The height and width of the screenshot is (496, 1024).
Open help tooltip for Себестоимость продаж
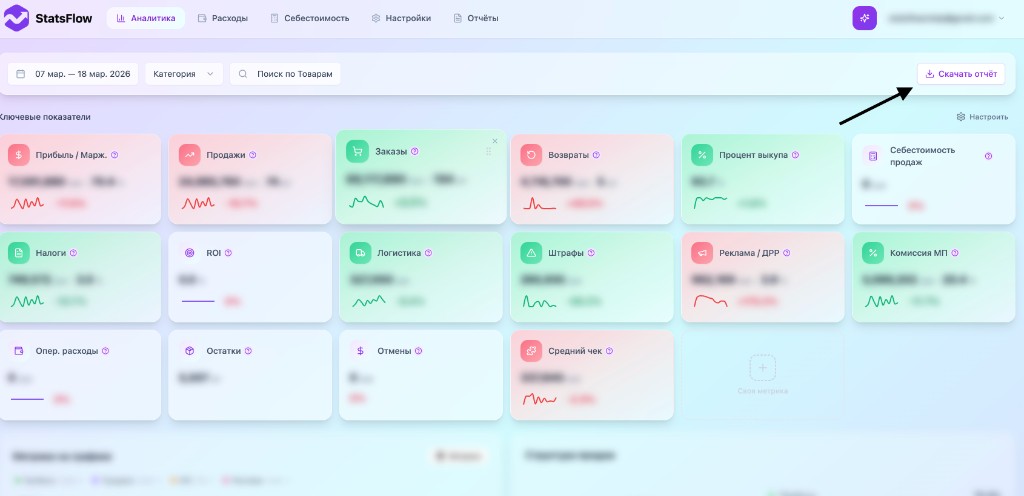pyautogui.click(x=988, y=156)
